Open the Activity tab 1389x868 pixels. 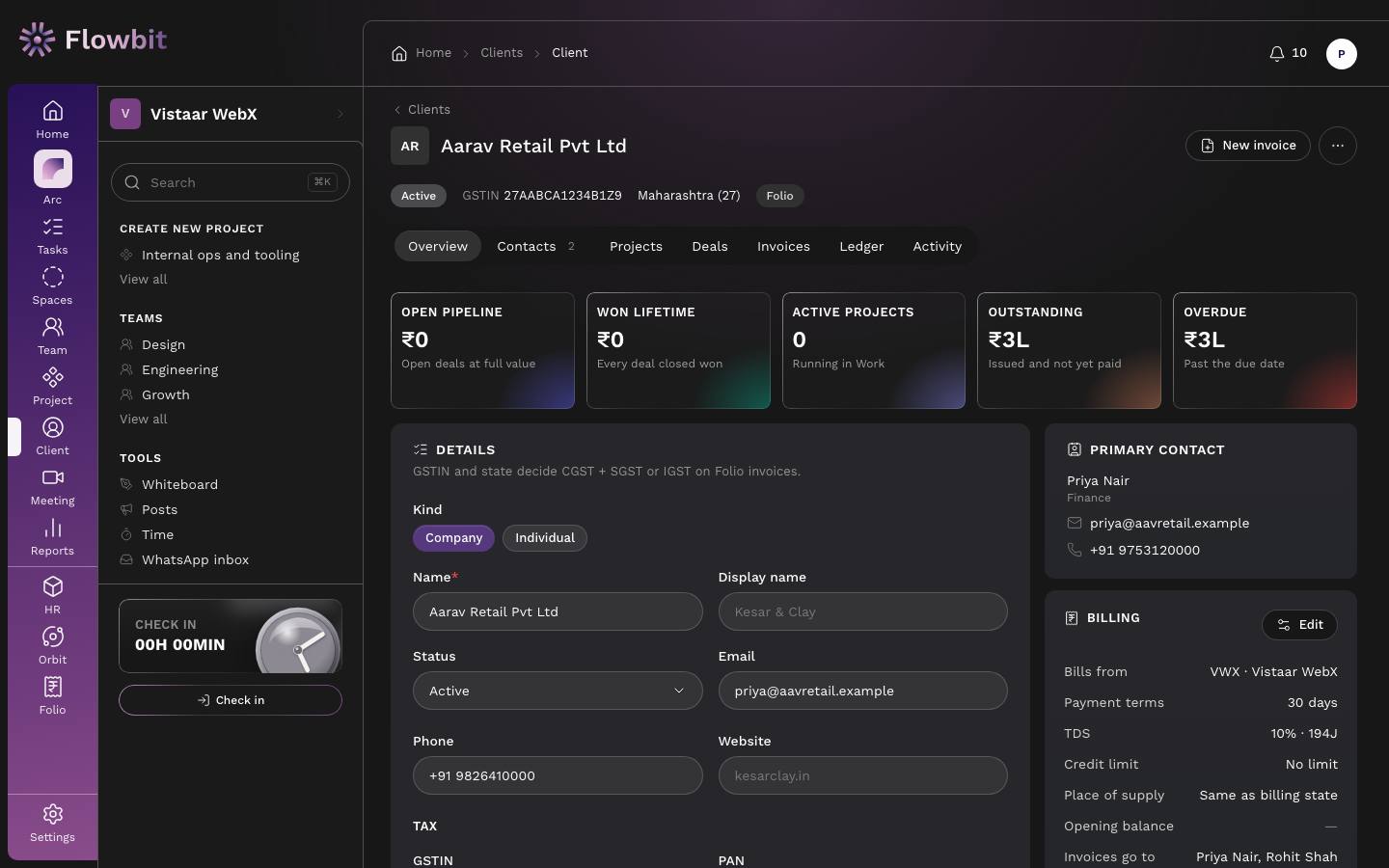point(937,246)
